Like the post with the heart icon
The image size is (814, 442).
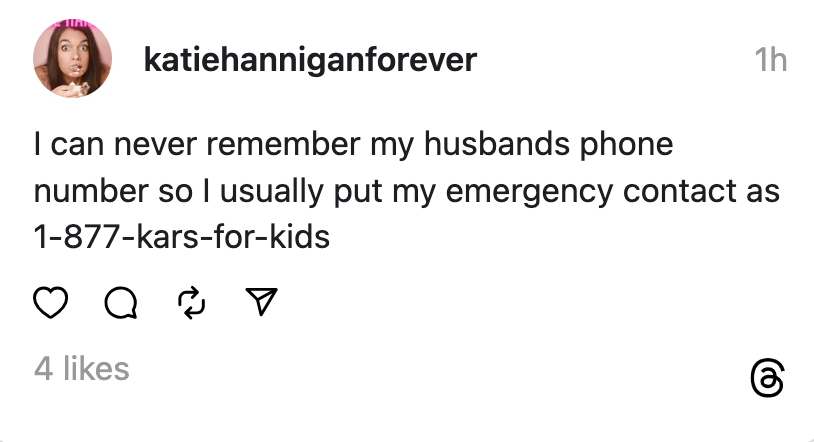pyautogui.click(x=51, y=302)
